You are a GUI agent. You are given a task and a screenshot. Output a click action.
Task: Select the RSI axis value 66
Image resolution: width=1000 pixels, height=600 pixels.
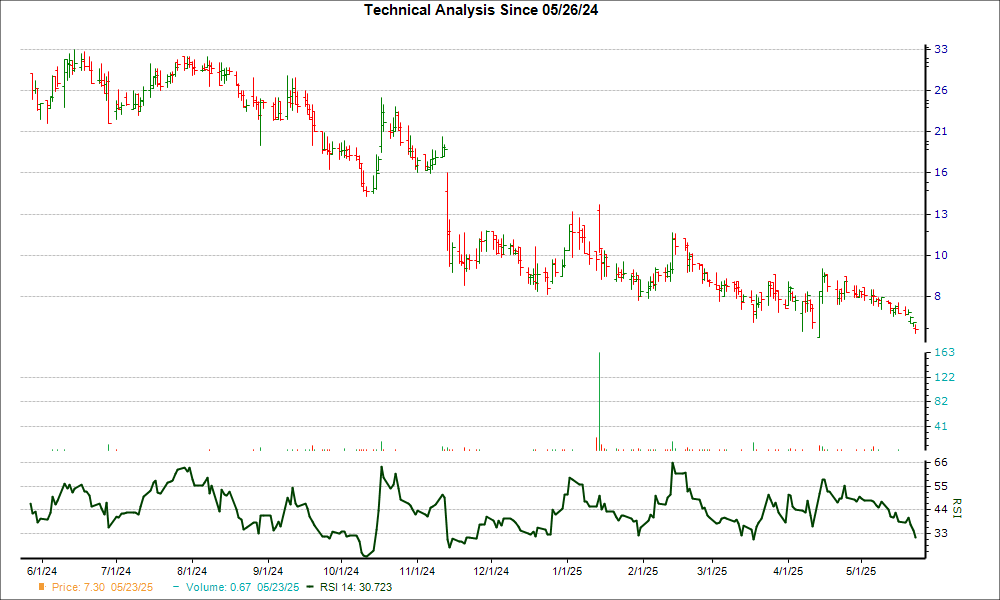[941, 462]
